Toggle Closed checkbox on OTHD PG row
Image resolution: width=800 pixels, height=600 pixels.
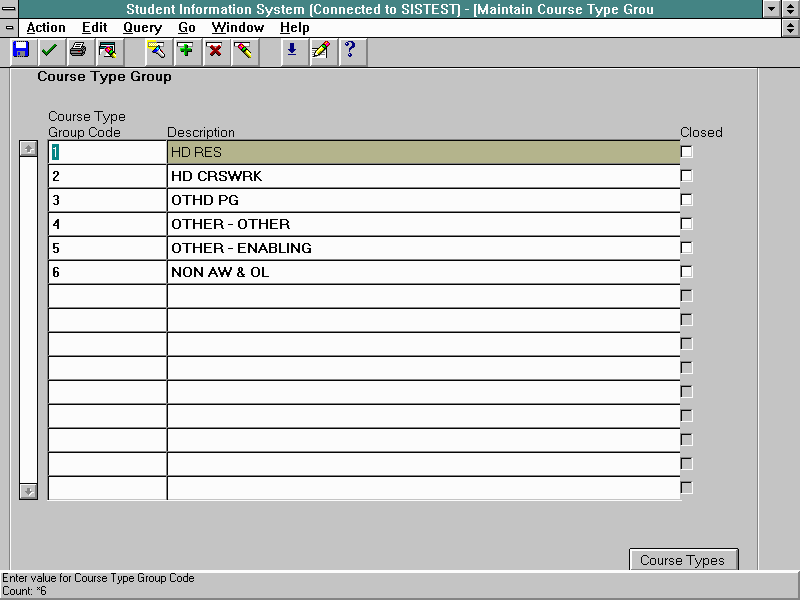point(687,200)
